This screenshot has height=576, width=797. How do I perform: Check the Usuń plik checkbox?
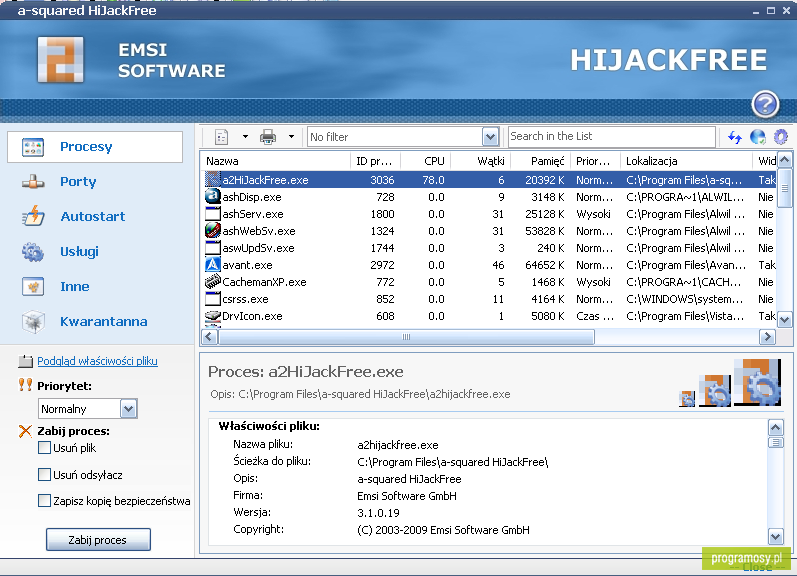tap(44, 448)
